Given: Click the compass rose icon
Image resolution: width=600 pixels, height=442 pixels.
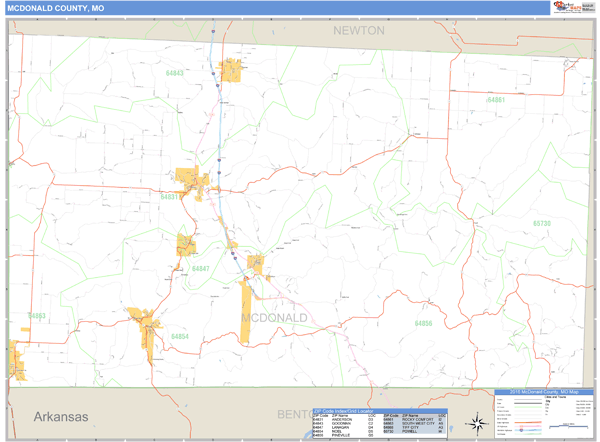Looking at the screenshot, I should 477,420.
